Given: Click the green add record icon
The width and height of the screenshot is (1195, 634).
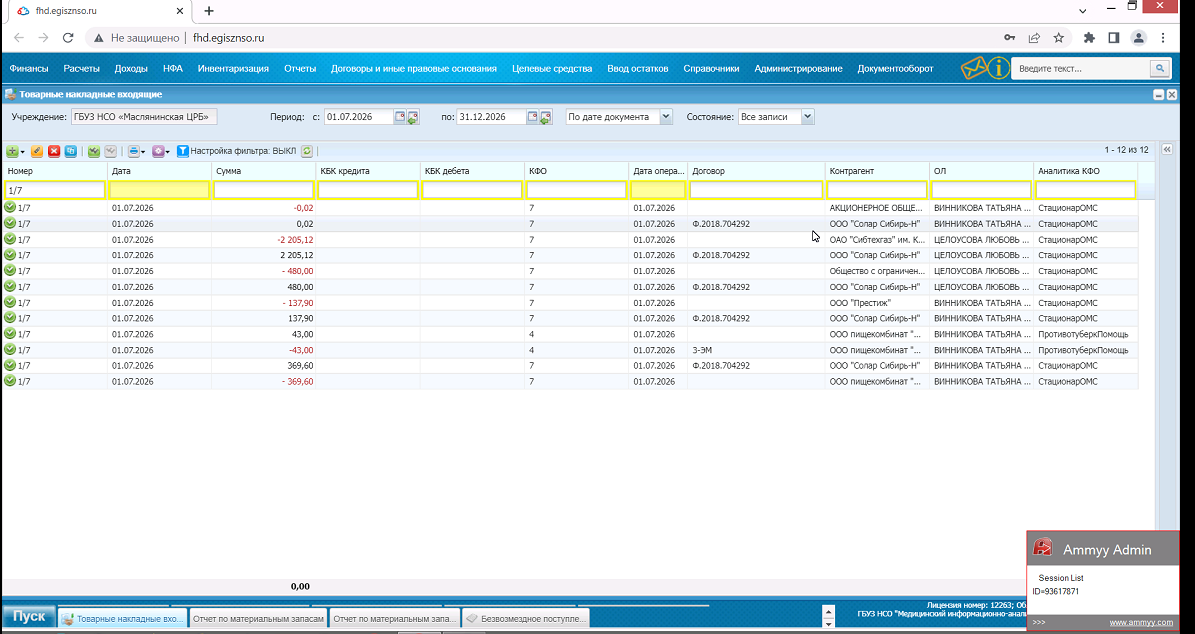Looking at the screenshot, I should [12, 152].
